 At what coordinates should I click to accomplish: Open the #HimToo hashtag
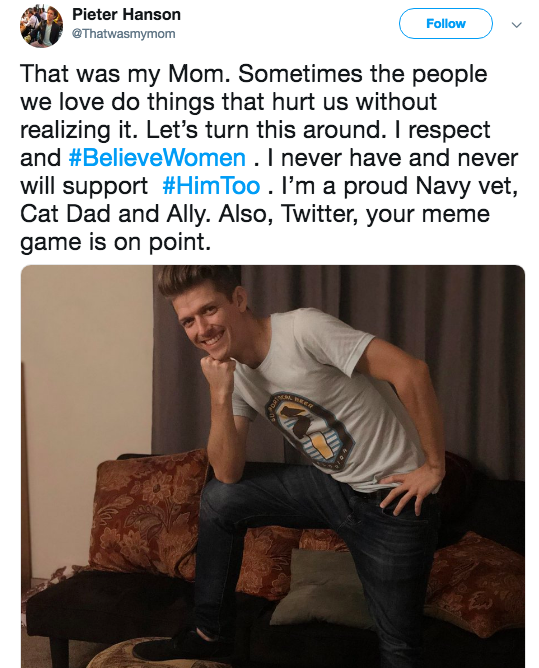point(211,186)
